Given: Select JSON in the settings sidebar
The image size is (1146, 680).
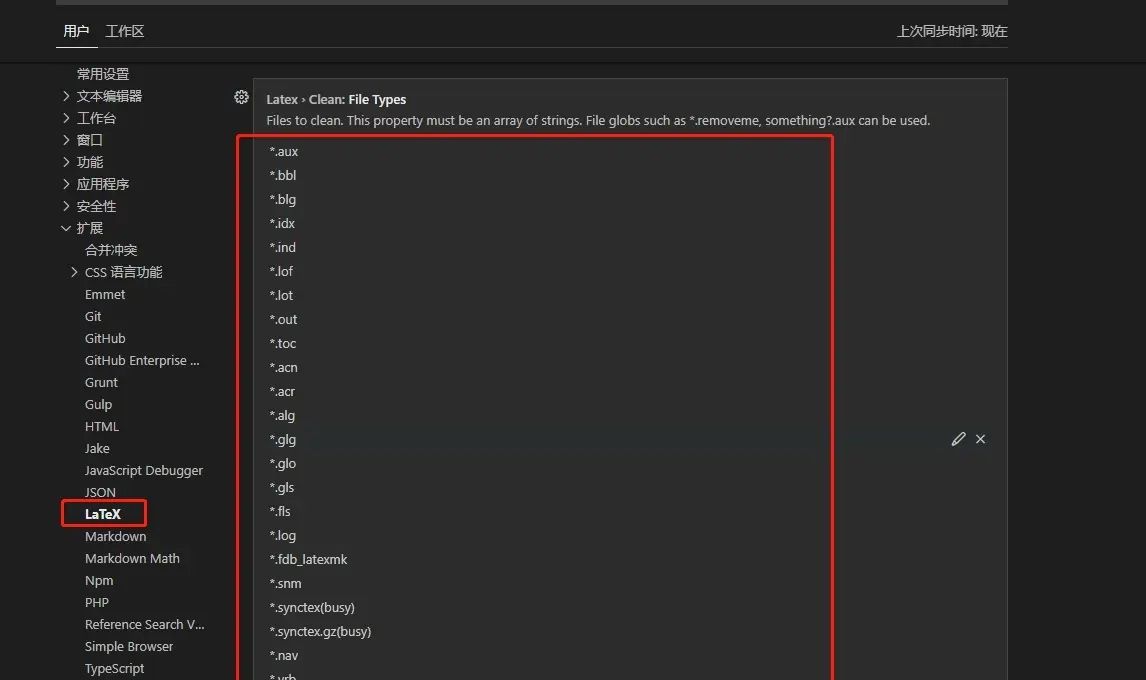Looking at the screenshot, I should pos(100,492).
